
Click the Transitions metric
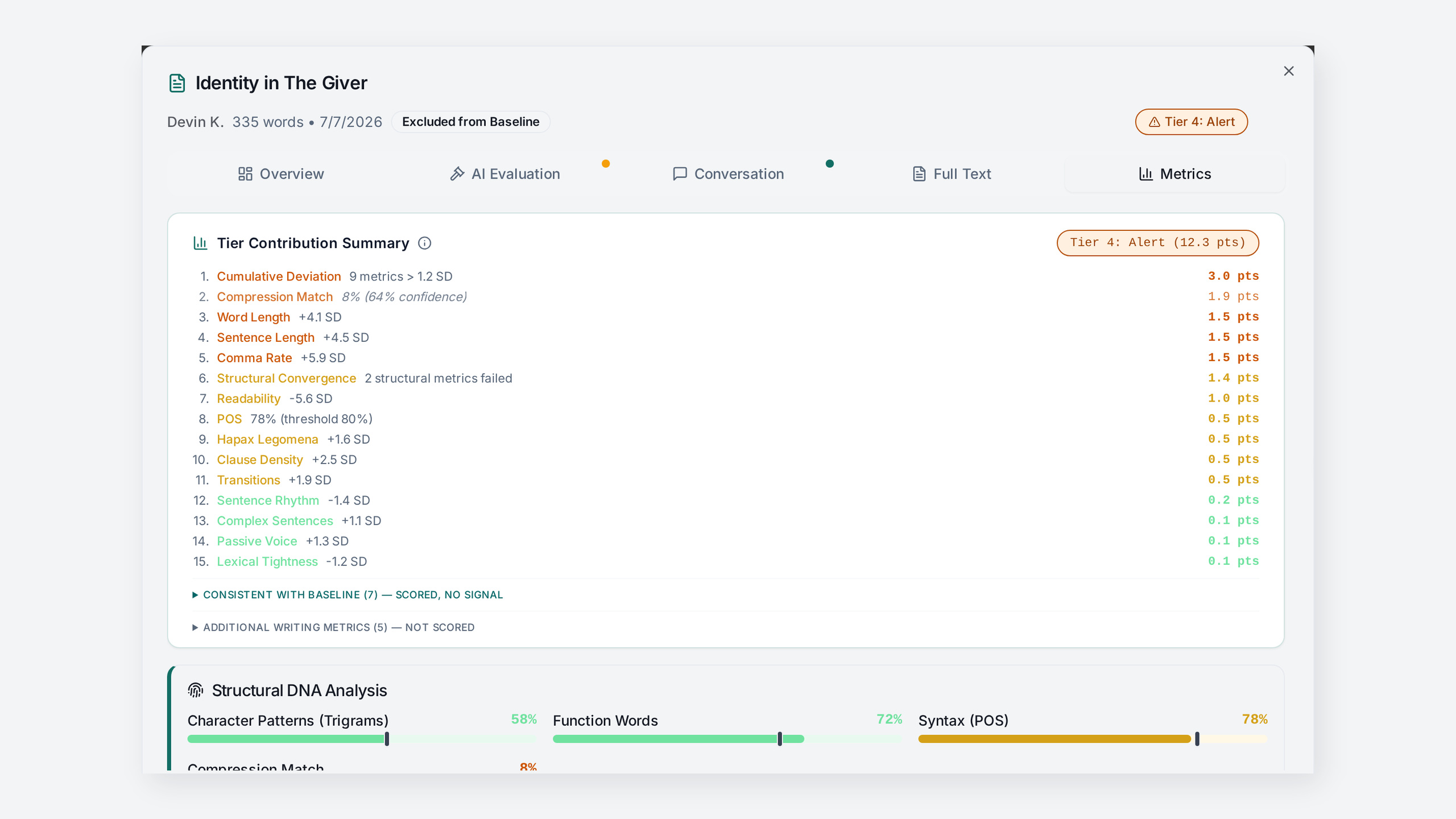[x=249, y=480]
